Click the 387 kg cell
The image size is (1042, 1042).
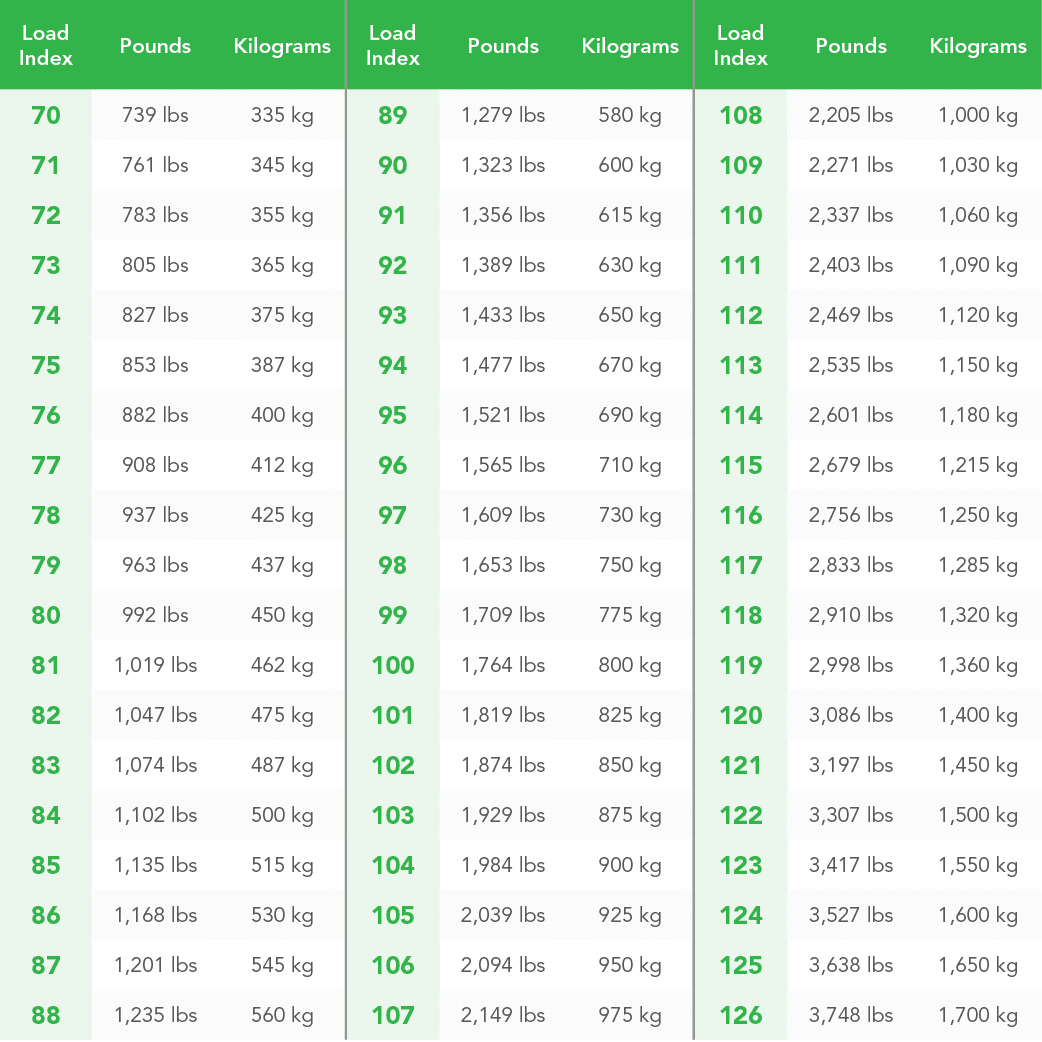282,366
